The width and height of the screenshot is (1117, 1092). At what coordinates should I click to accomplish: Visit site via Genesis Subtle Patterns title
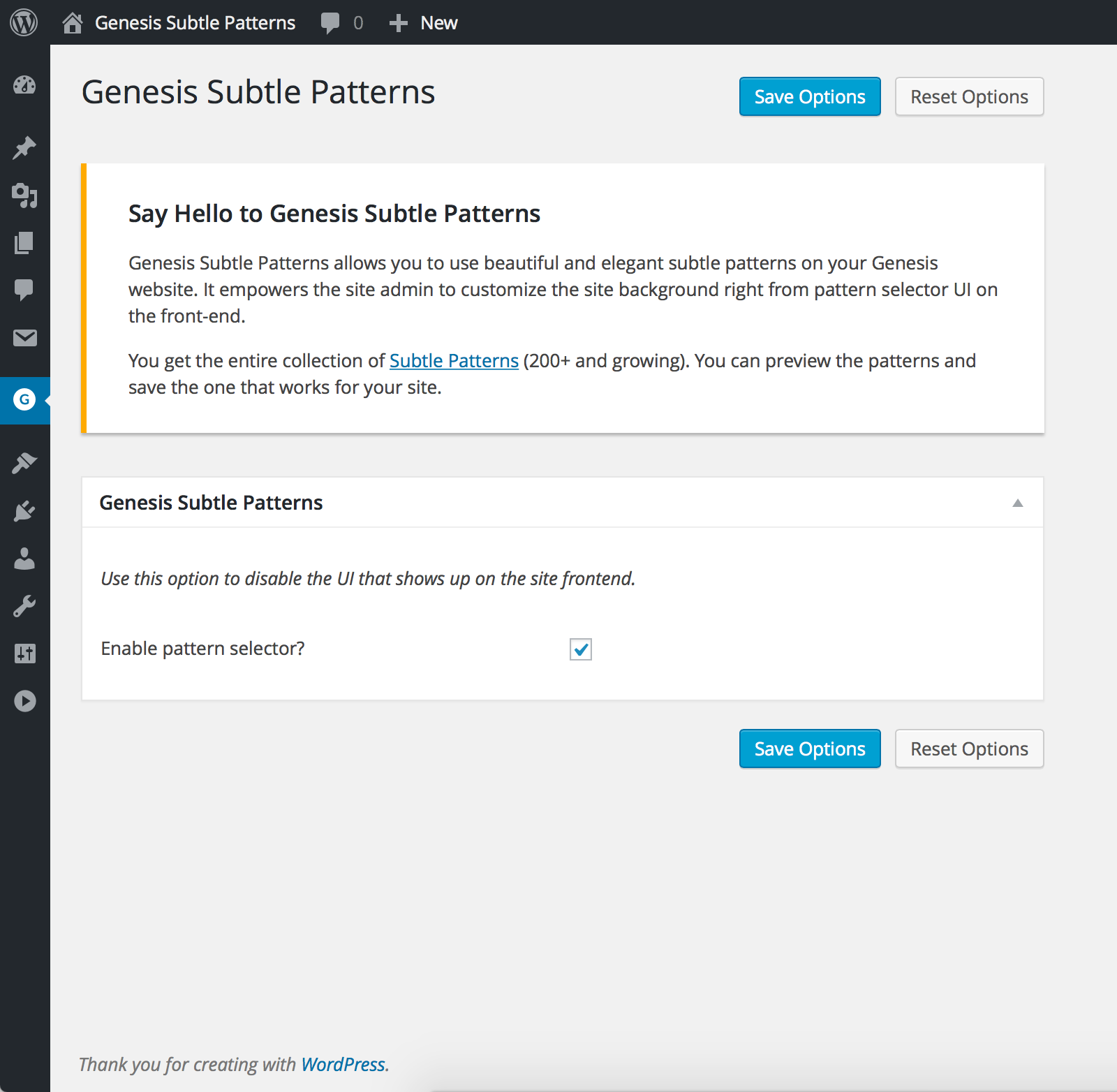(x=195, y=23)
